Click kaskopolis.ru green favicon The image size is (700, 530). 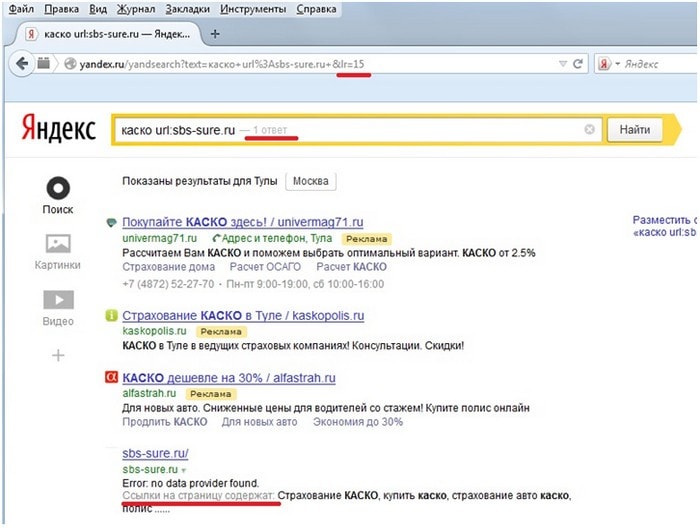[x=111, y=315]
